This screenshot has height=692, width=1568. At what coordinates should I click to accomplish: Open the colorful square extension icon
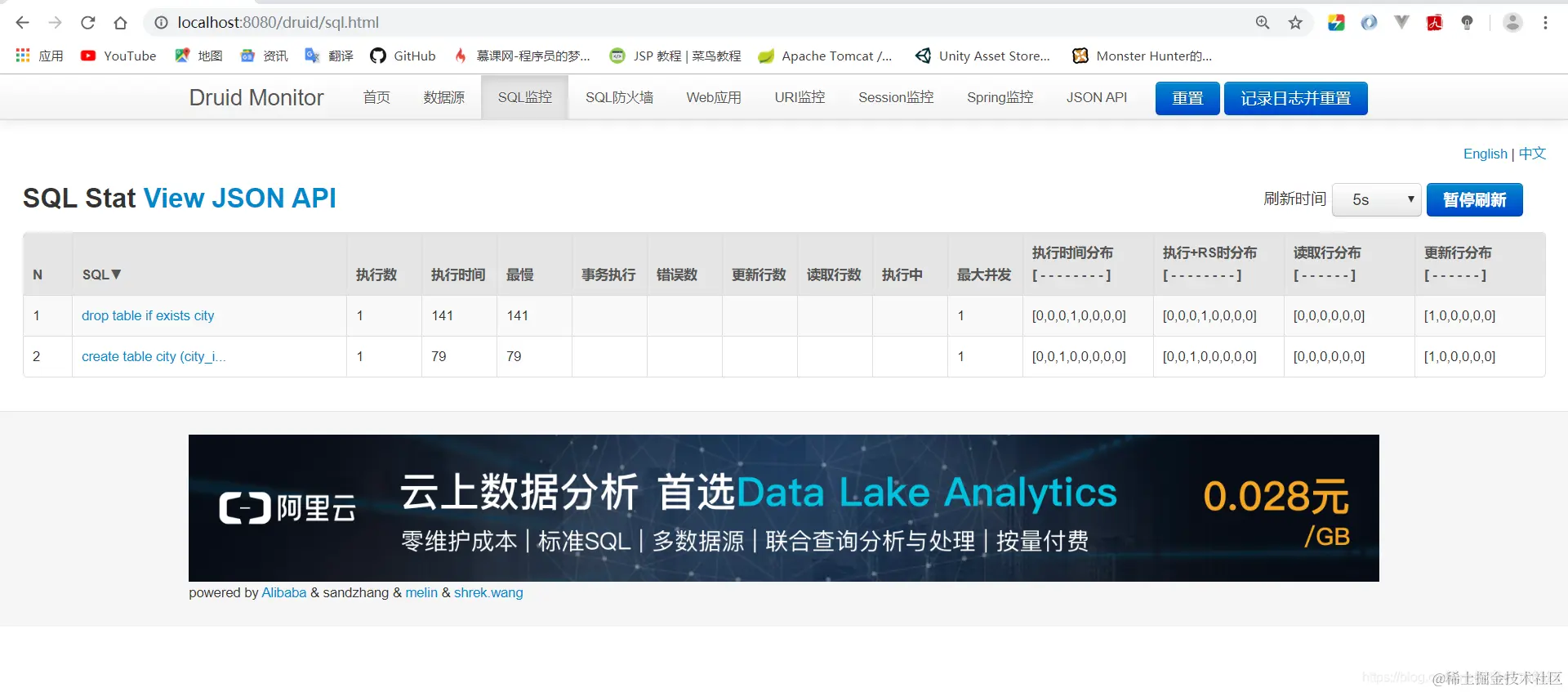1336,23
